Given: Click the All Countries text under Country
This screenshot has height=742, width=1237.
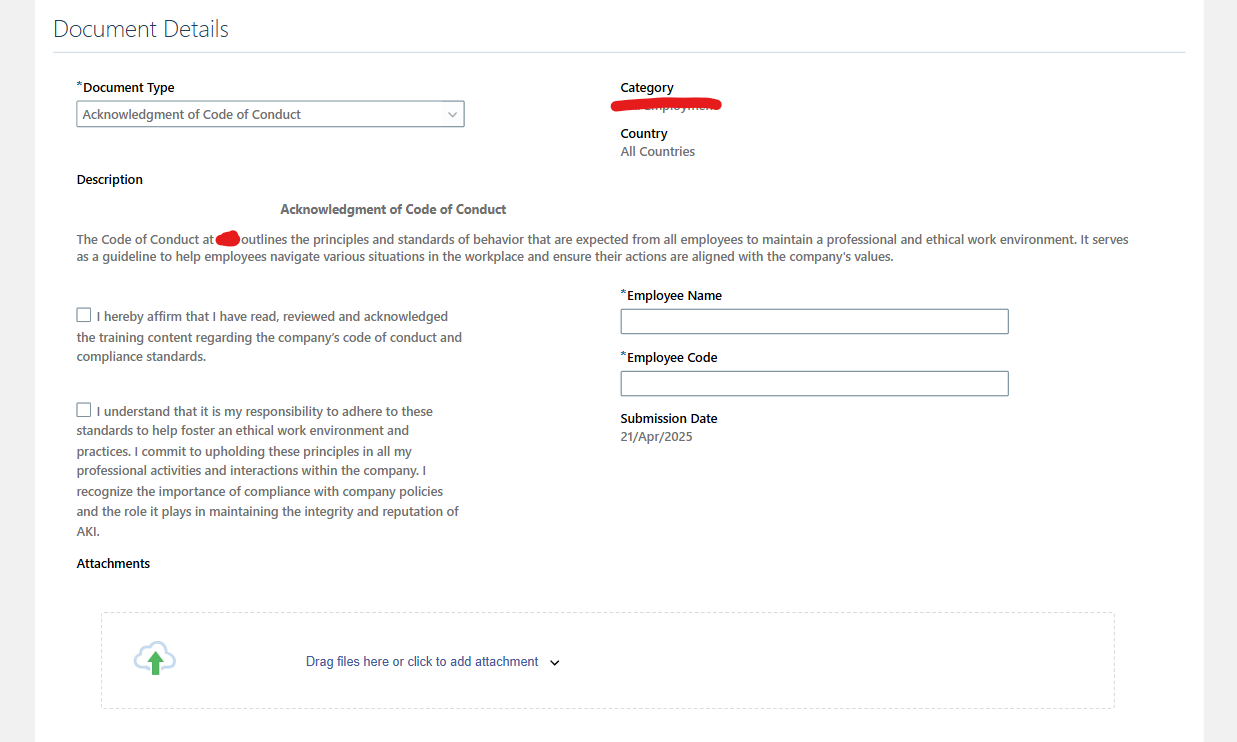Looking at the screenshot, I should 657,151.
